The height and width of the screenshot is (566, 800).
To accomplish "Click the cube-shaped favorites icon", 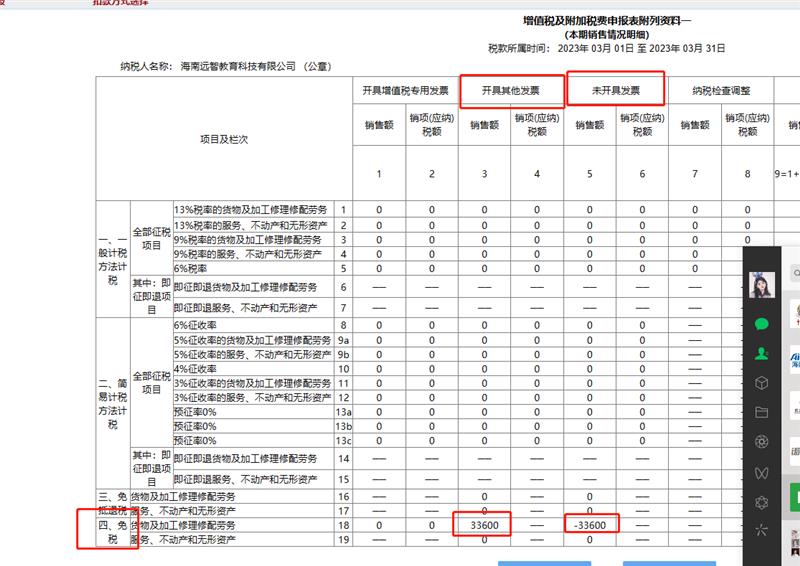I will (761, 382).
